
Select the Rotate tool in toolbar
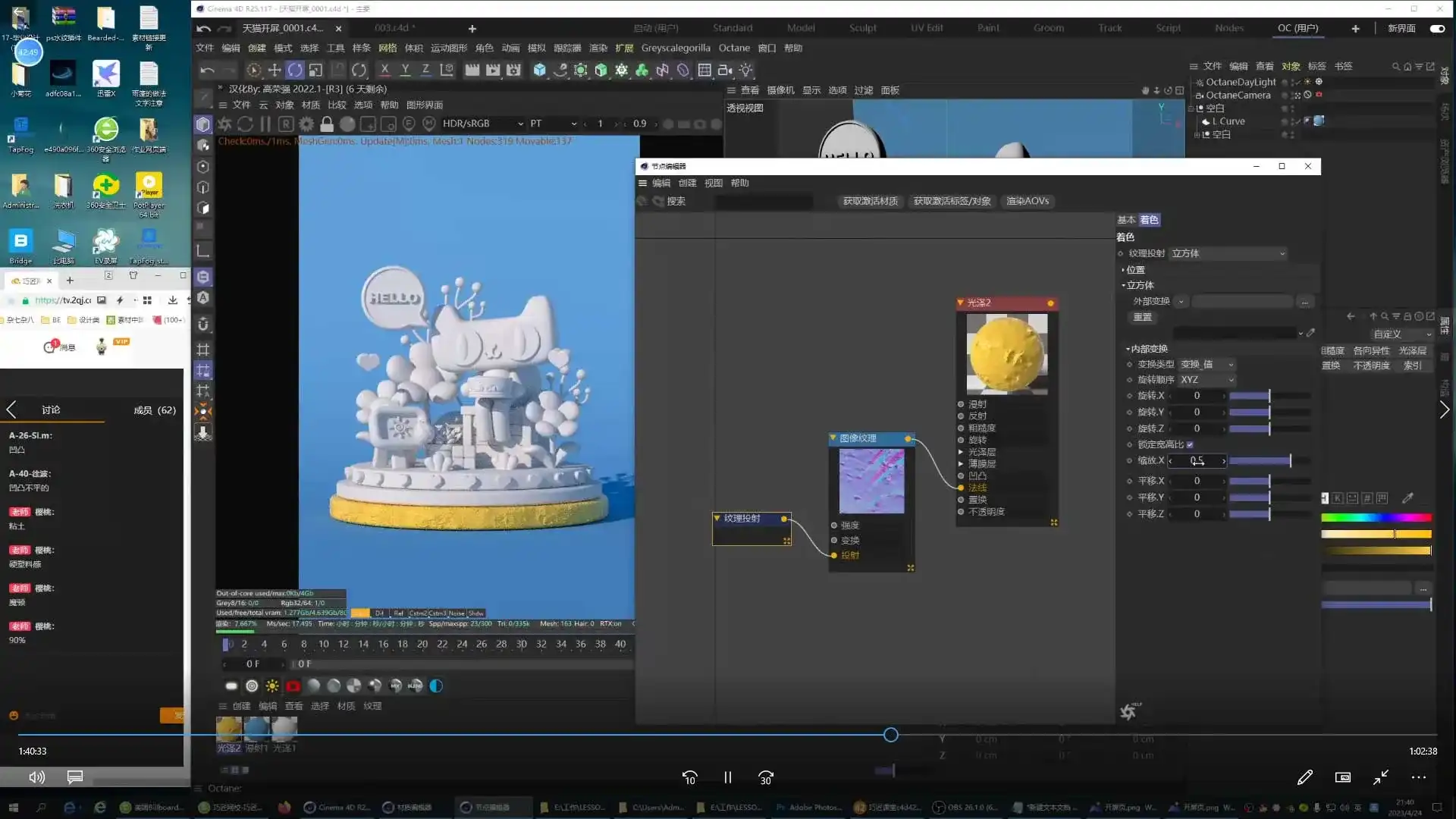click(295, 70)
